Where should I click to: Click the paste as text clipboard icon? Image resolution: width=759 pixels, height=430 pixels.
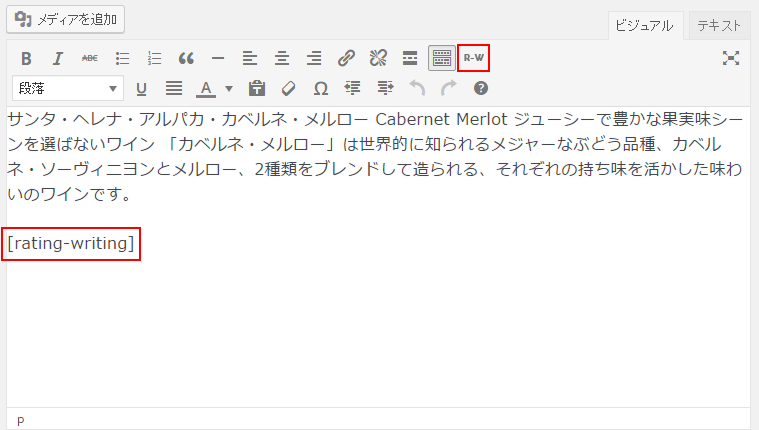click(x=257, y=89)
